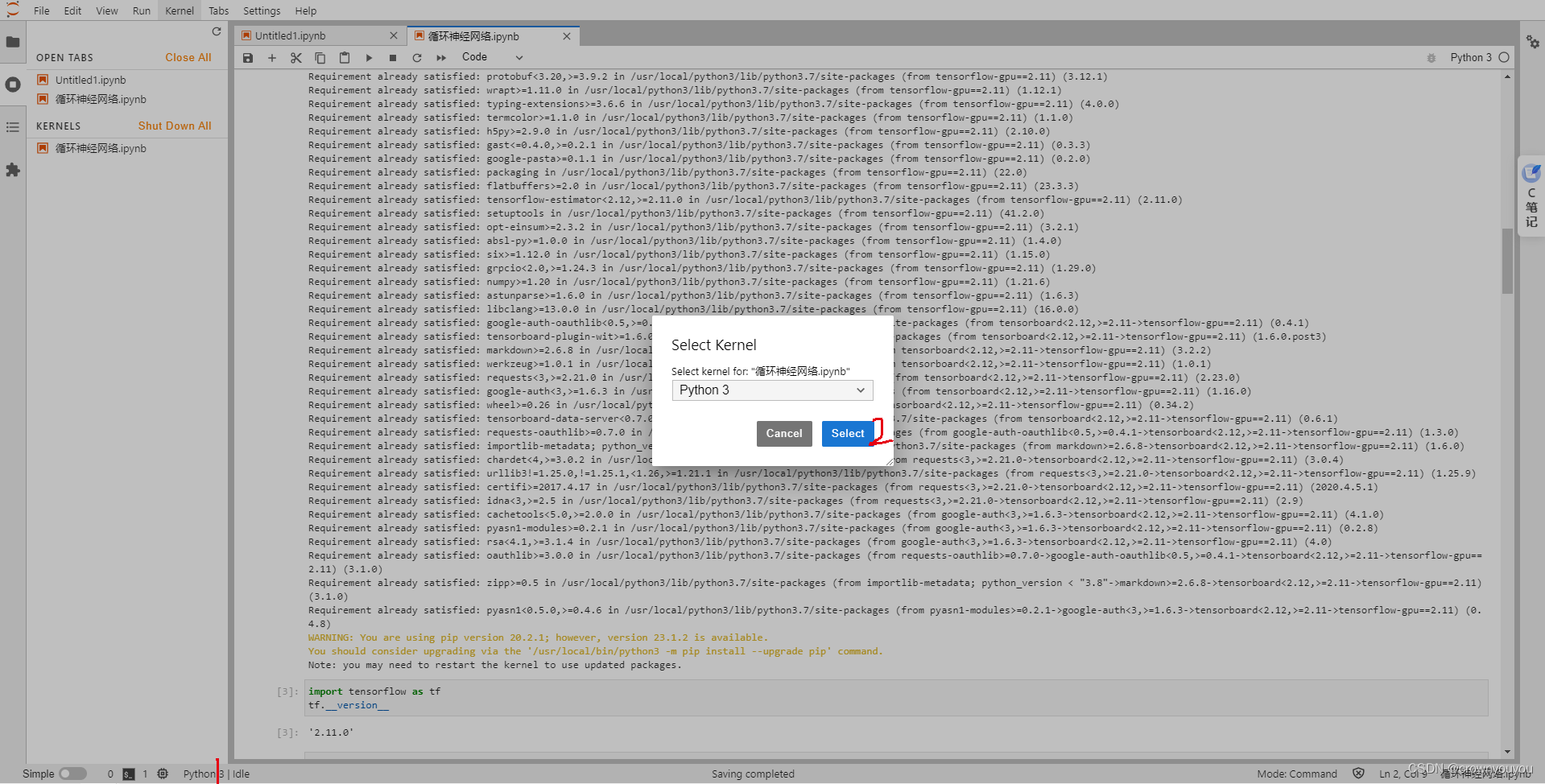Open the cell type Code dropdown
This screenshot has width=1545, height=784.
[492, 57]
